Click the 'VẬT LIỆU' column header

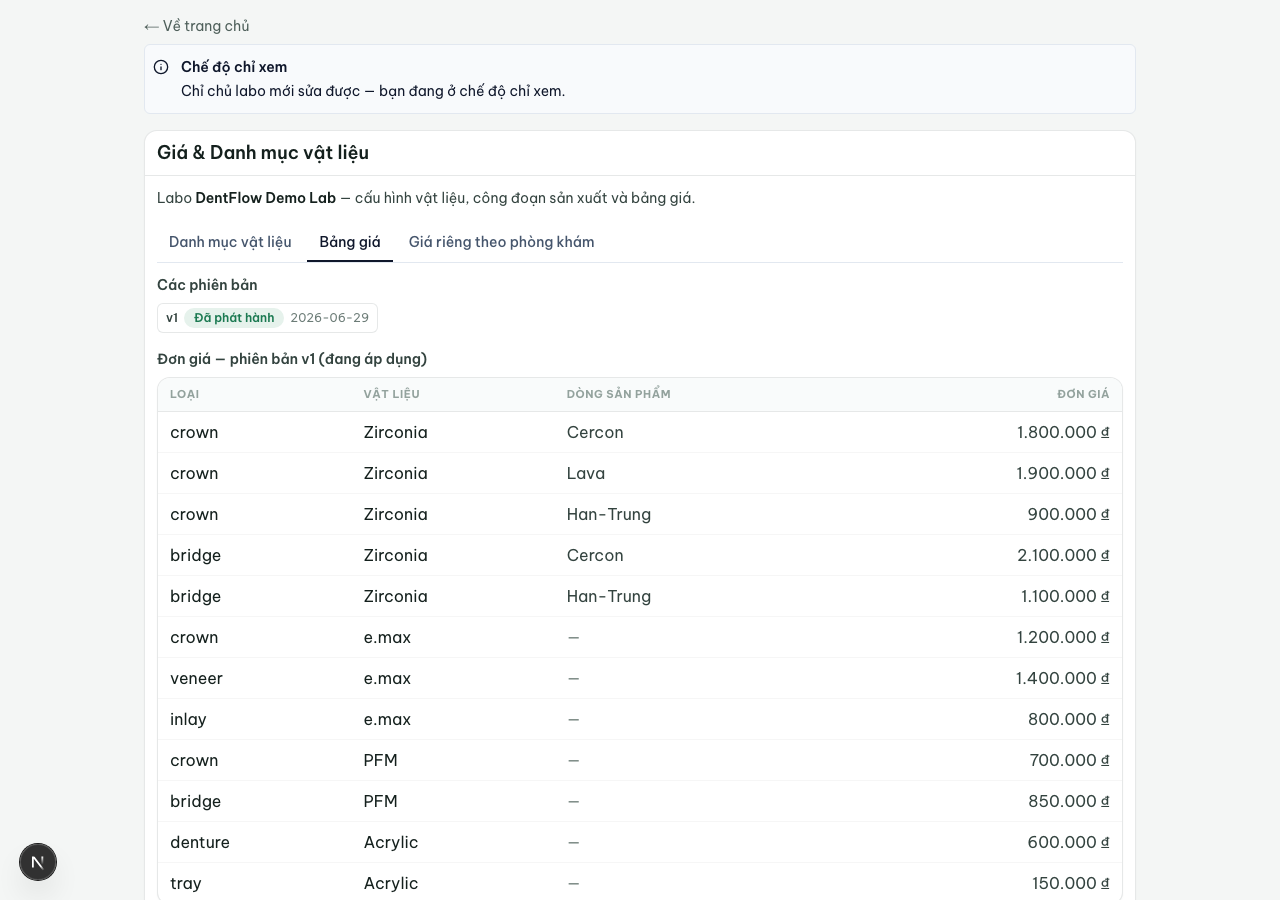(x=391, y=394)
